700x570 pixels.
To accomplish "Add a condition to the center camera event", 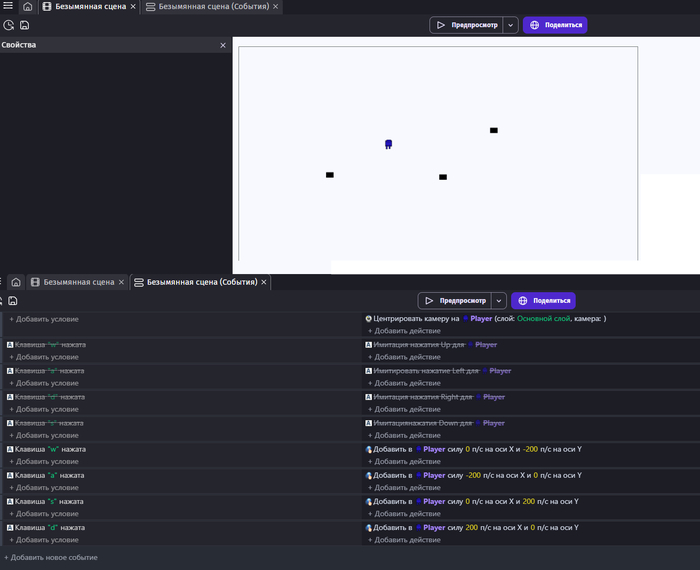I will coord(44,319).
